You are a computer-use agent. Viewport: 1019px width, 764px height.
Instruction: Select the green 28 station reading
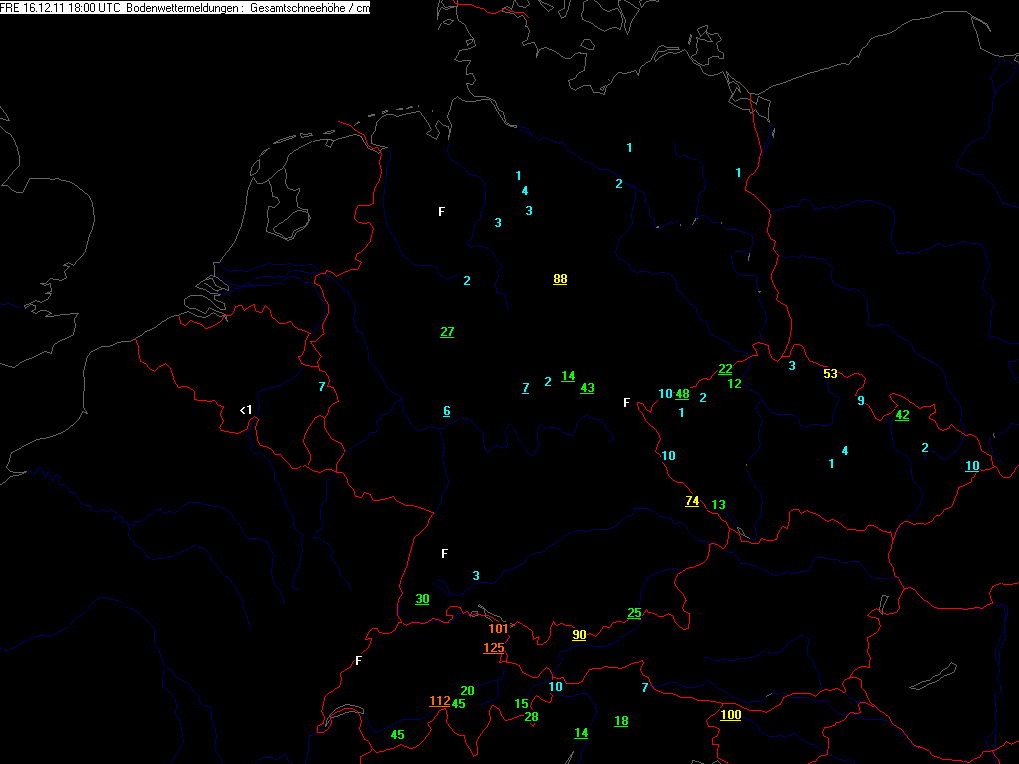(x=532, y=717)
